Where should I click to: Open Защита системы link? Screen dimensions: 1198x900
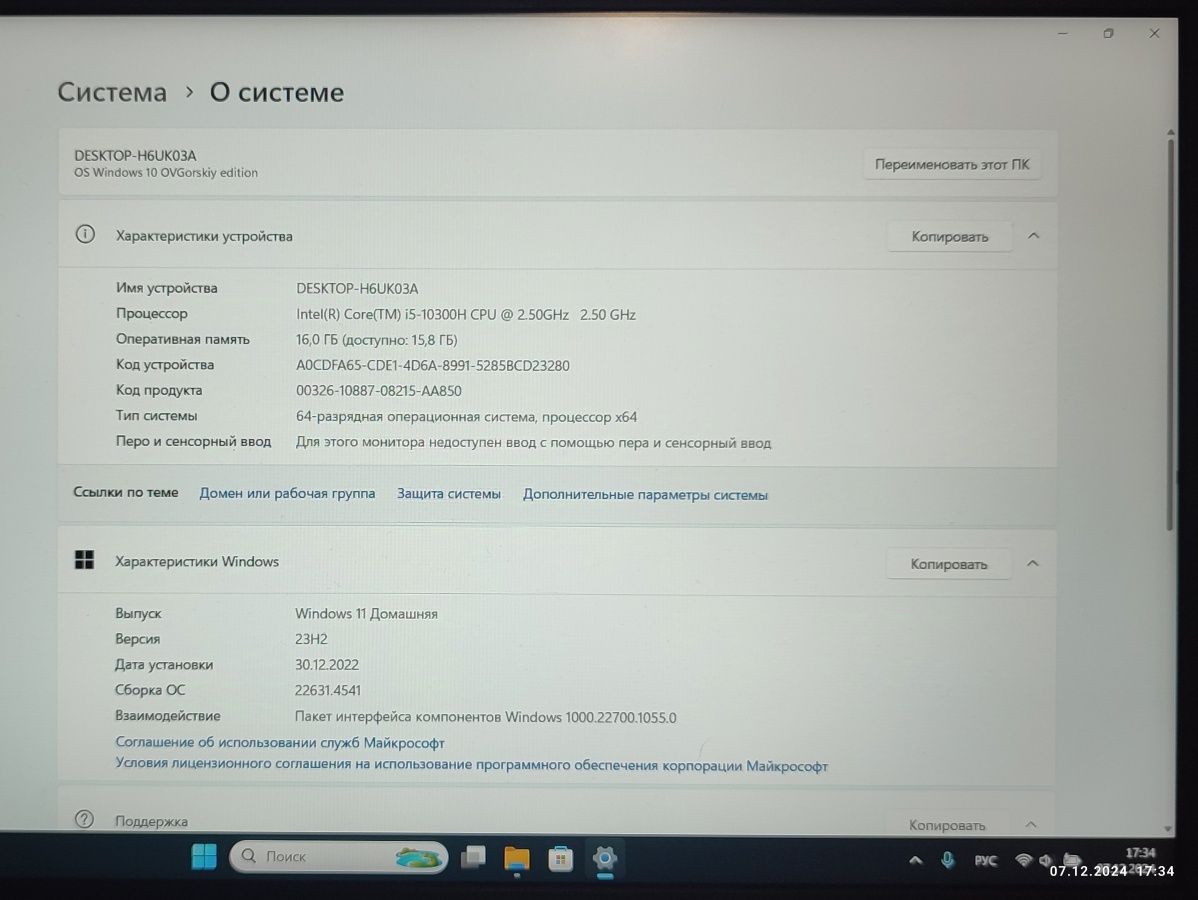pos(449,494)
